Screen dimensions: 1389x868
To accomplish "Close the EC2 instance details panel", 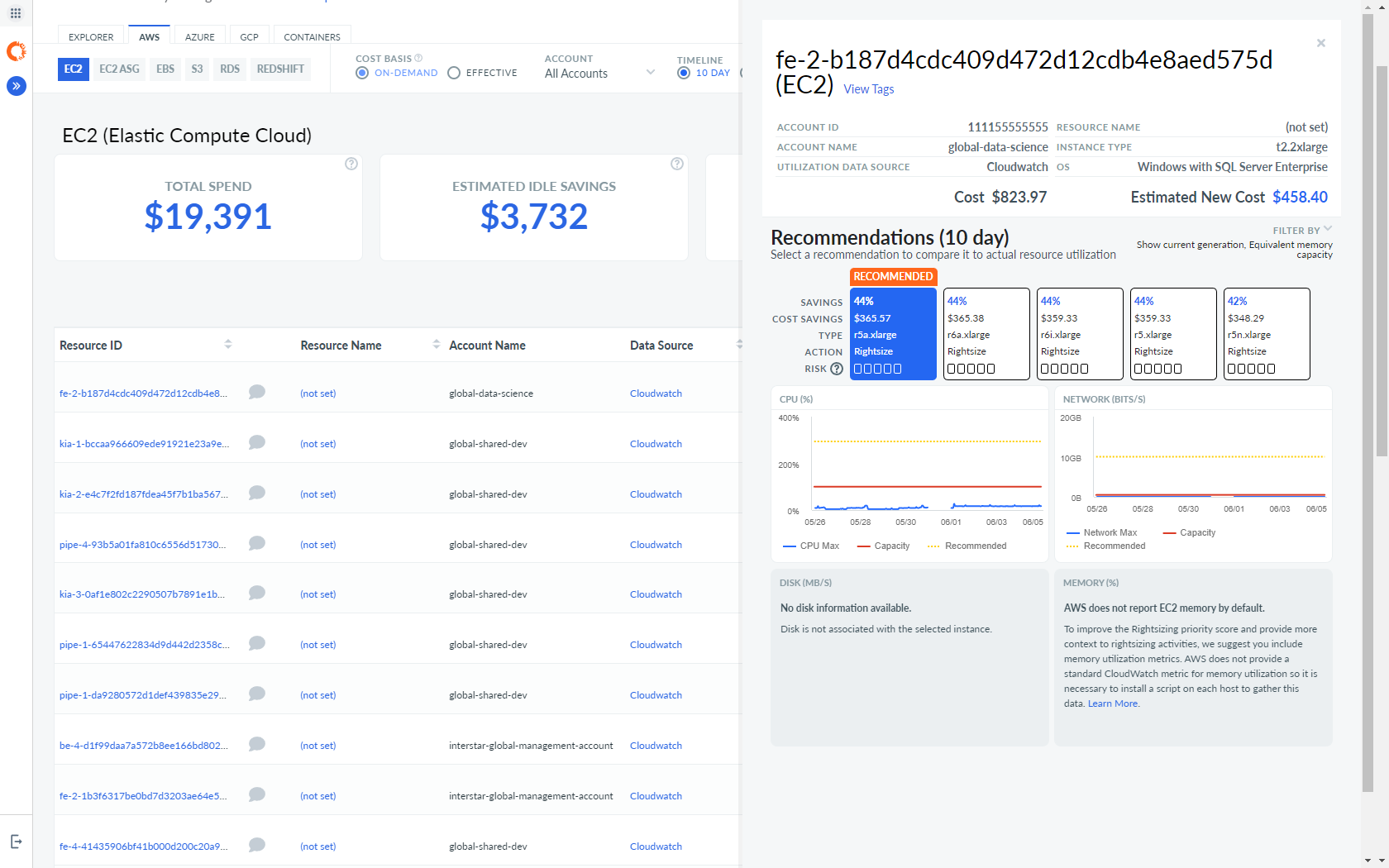I will click(x=1320, y=43).
